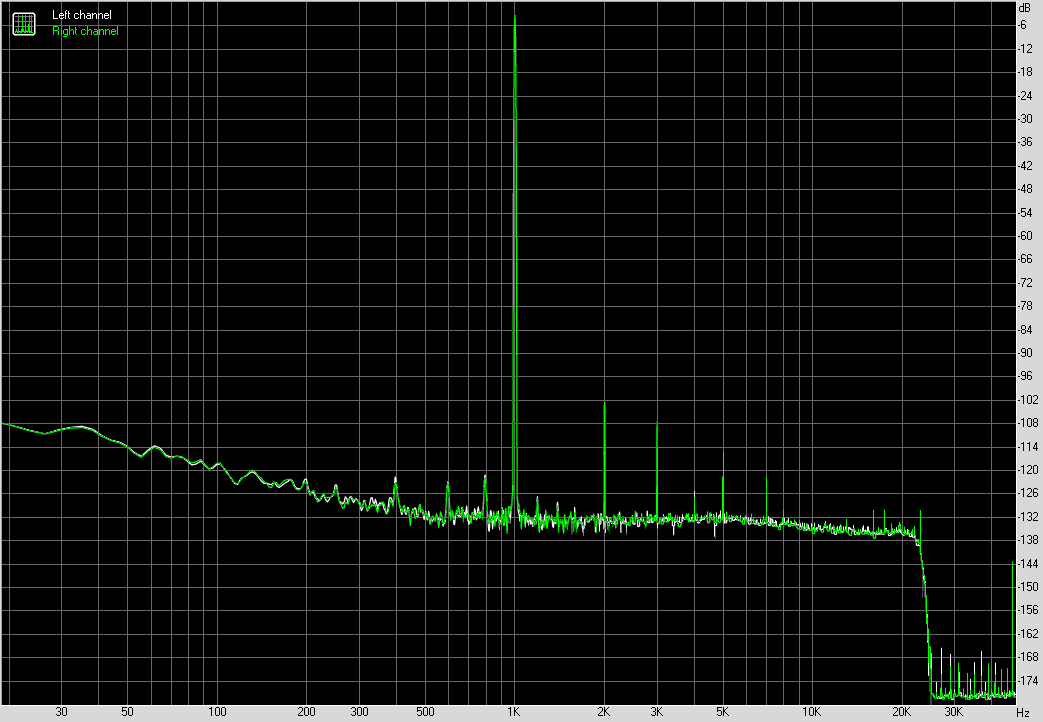Click the '-60' dB scale label

tap(1025, 236)
